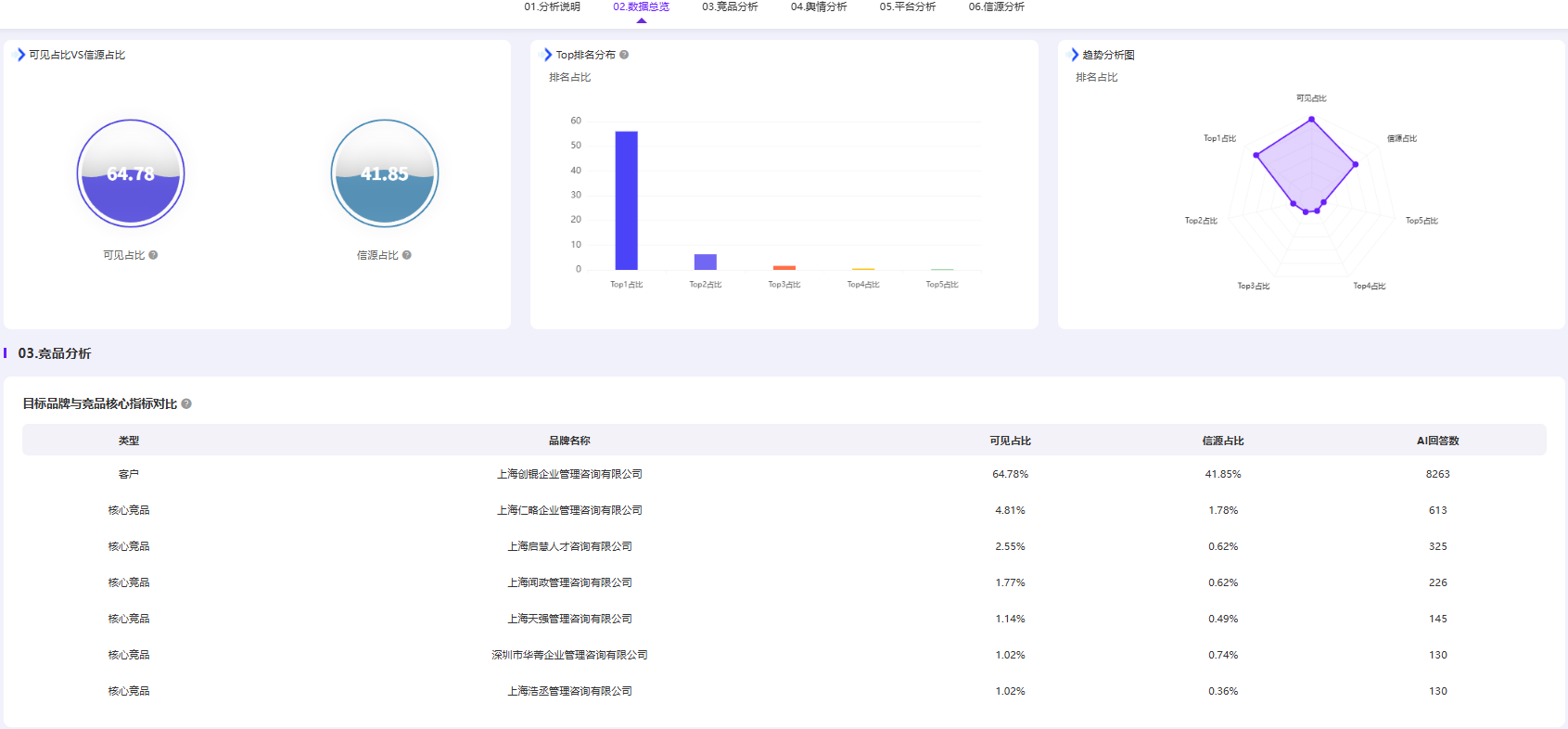Click the 226 answer count cell
The width and height of the screenshot is (1568, 729).
point(1438,582)
